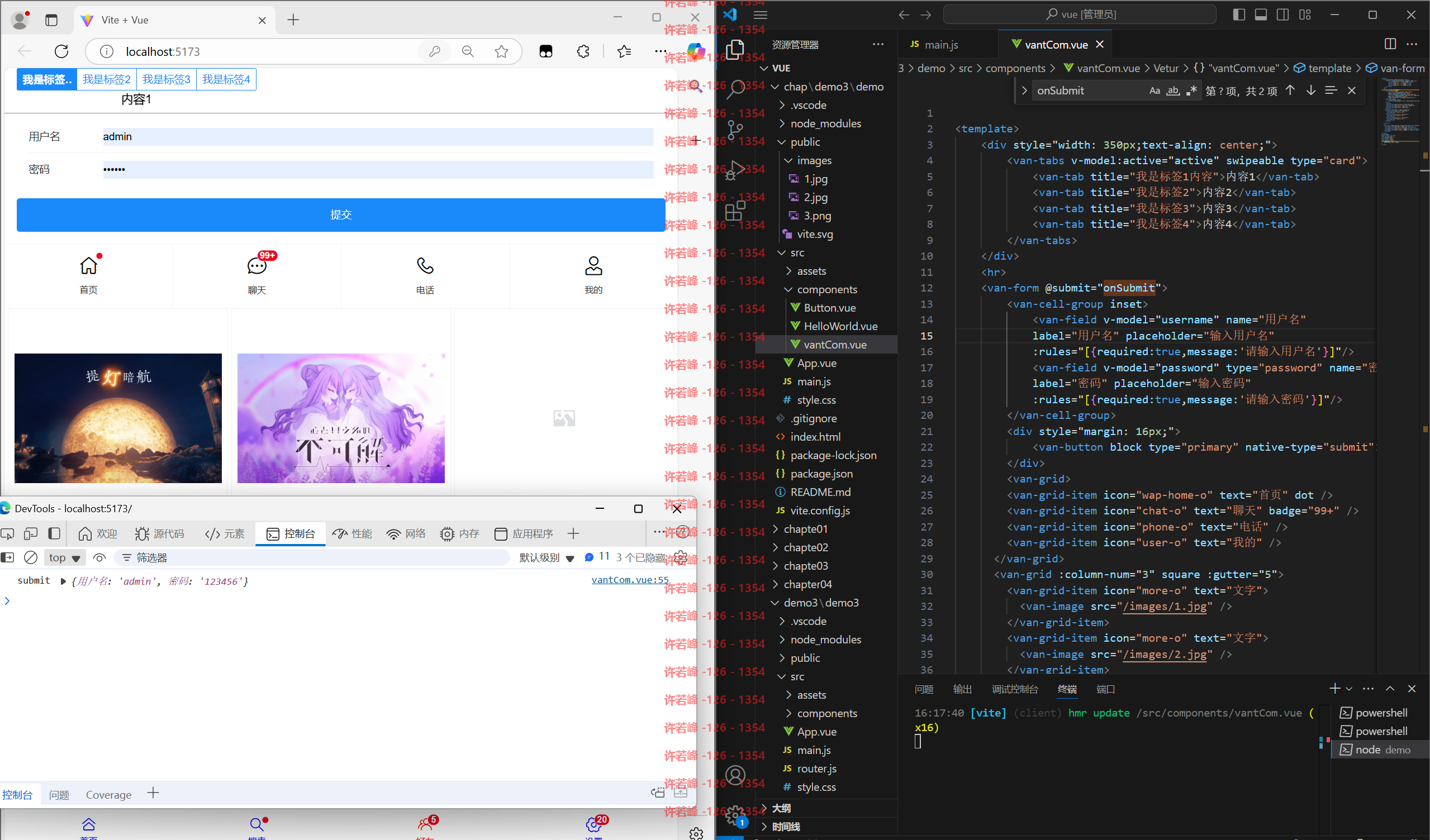
Task: Toggle match whole word in find widget
Action: (x=1173, y=90)
